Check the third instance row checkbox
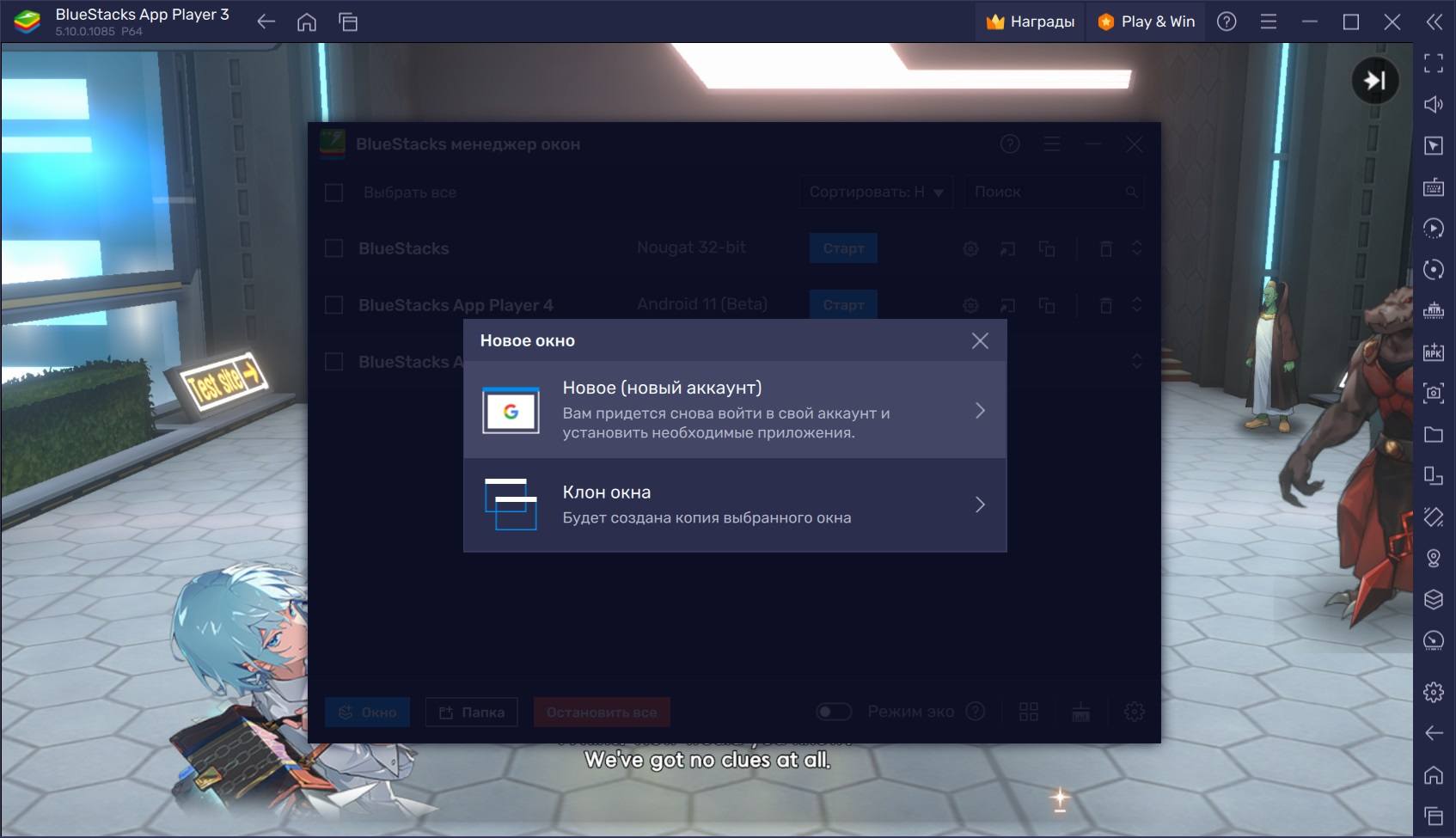 pos(333,362)
